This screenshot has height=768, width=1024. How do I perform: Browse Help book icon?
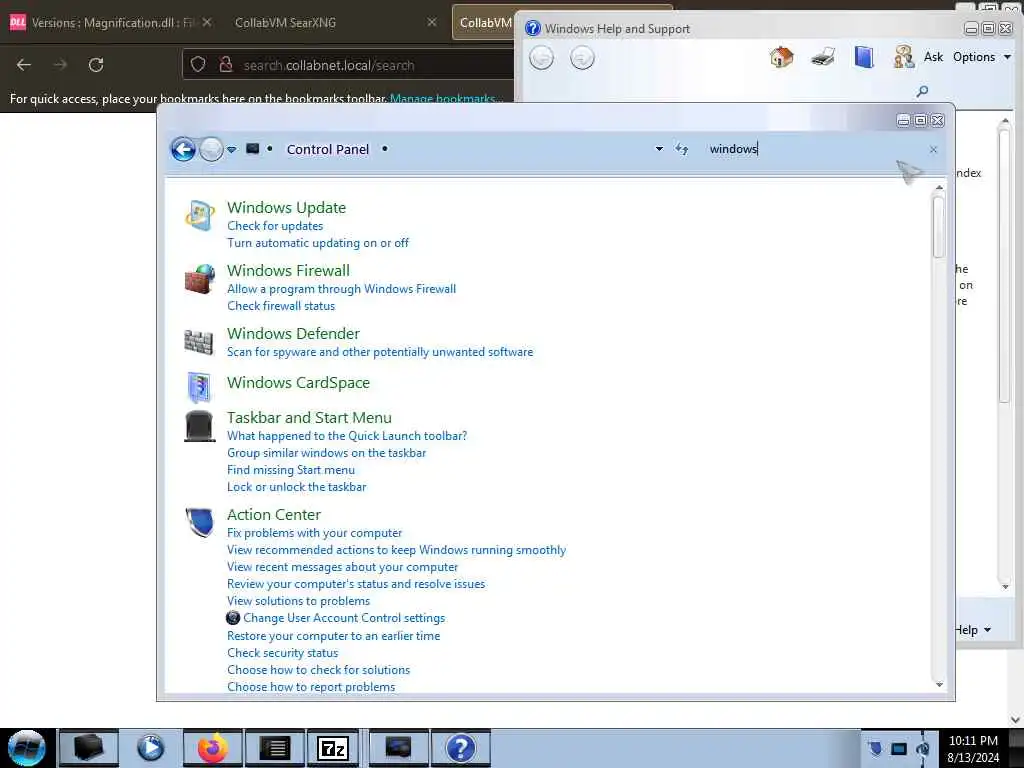(x=863, y=57)
